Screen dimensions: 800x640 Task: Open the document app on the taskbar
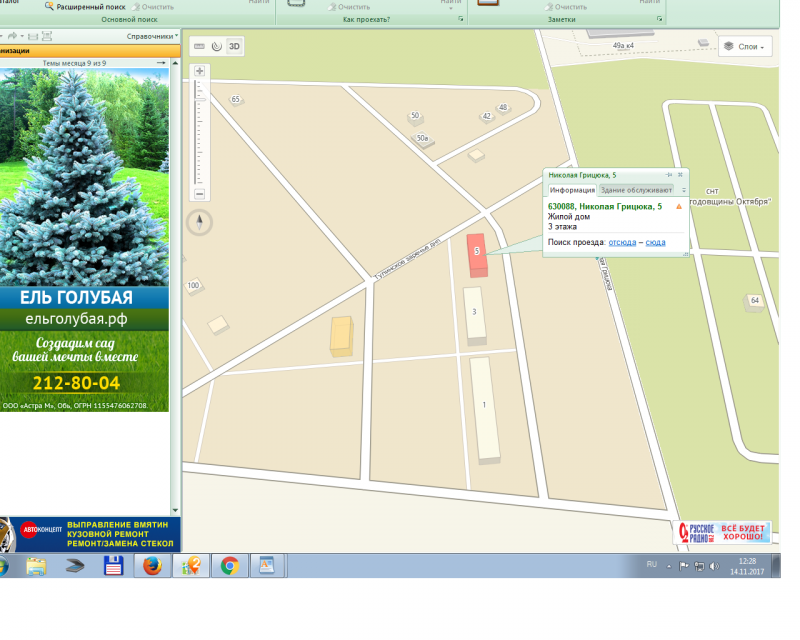pos(267,566)
